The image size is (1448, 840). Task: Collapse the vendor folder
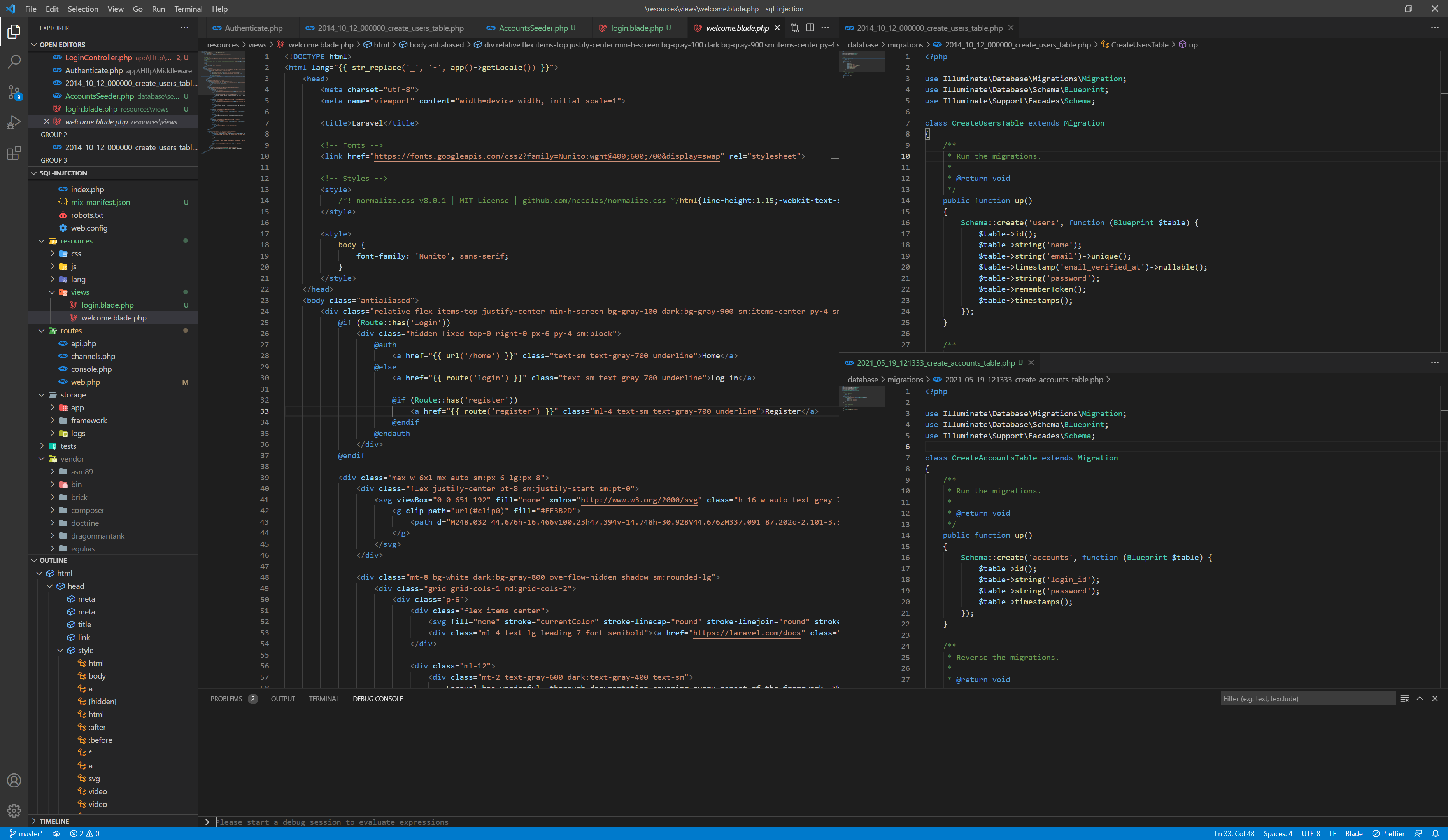[41, 458]
